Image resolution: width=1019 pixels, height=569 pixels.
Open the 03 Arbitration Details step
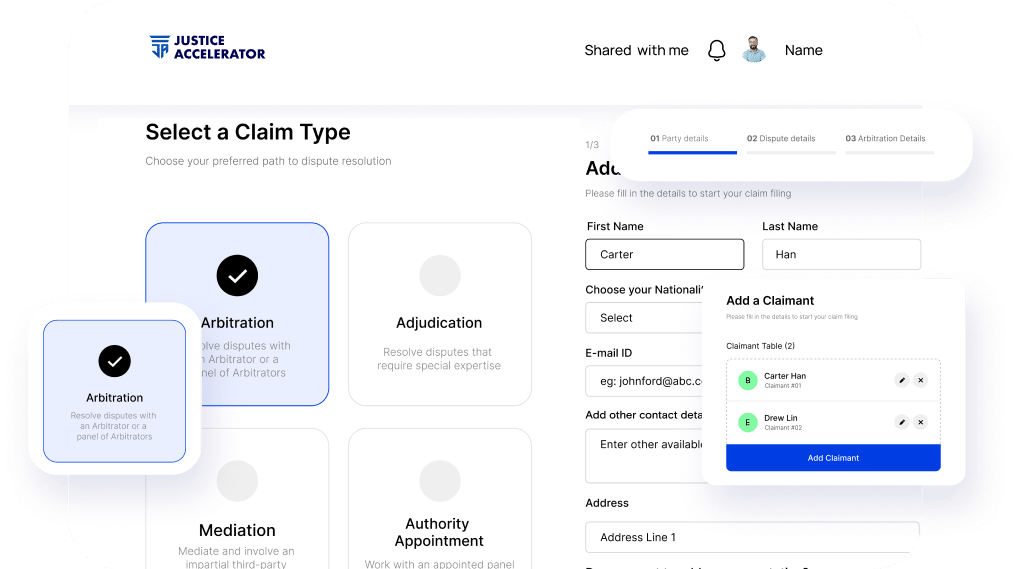tap(885, 139)
